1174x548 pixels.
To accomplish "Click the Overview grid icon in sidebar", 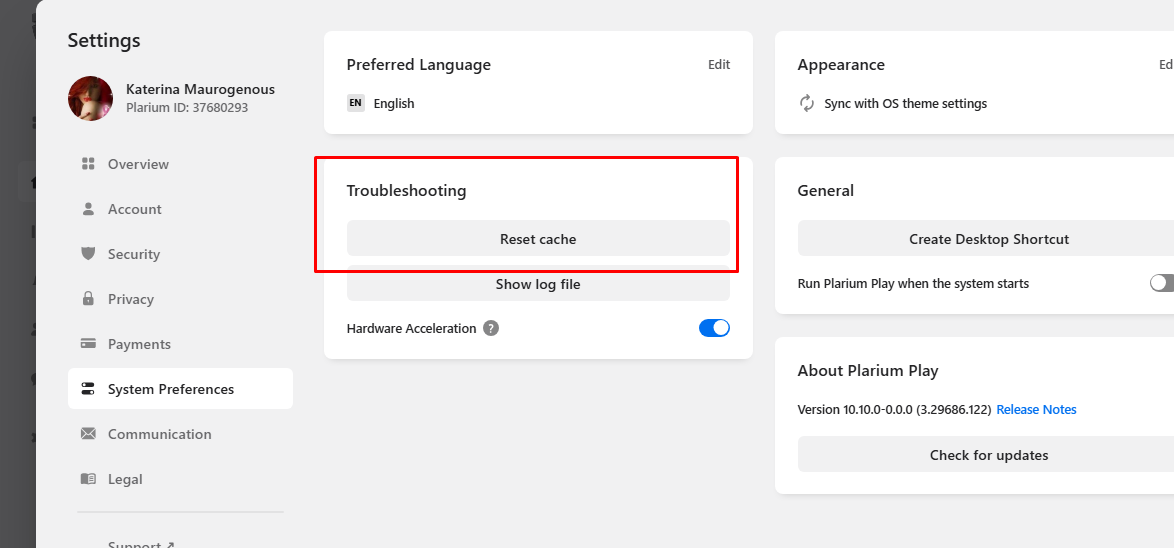I will point(88,164).
